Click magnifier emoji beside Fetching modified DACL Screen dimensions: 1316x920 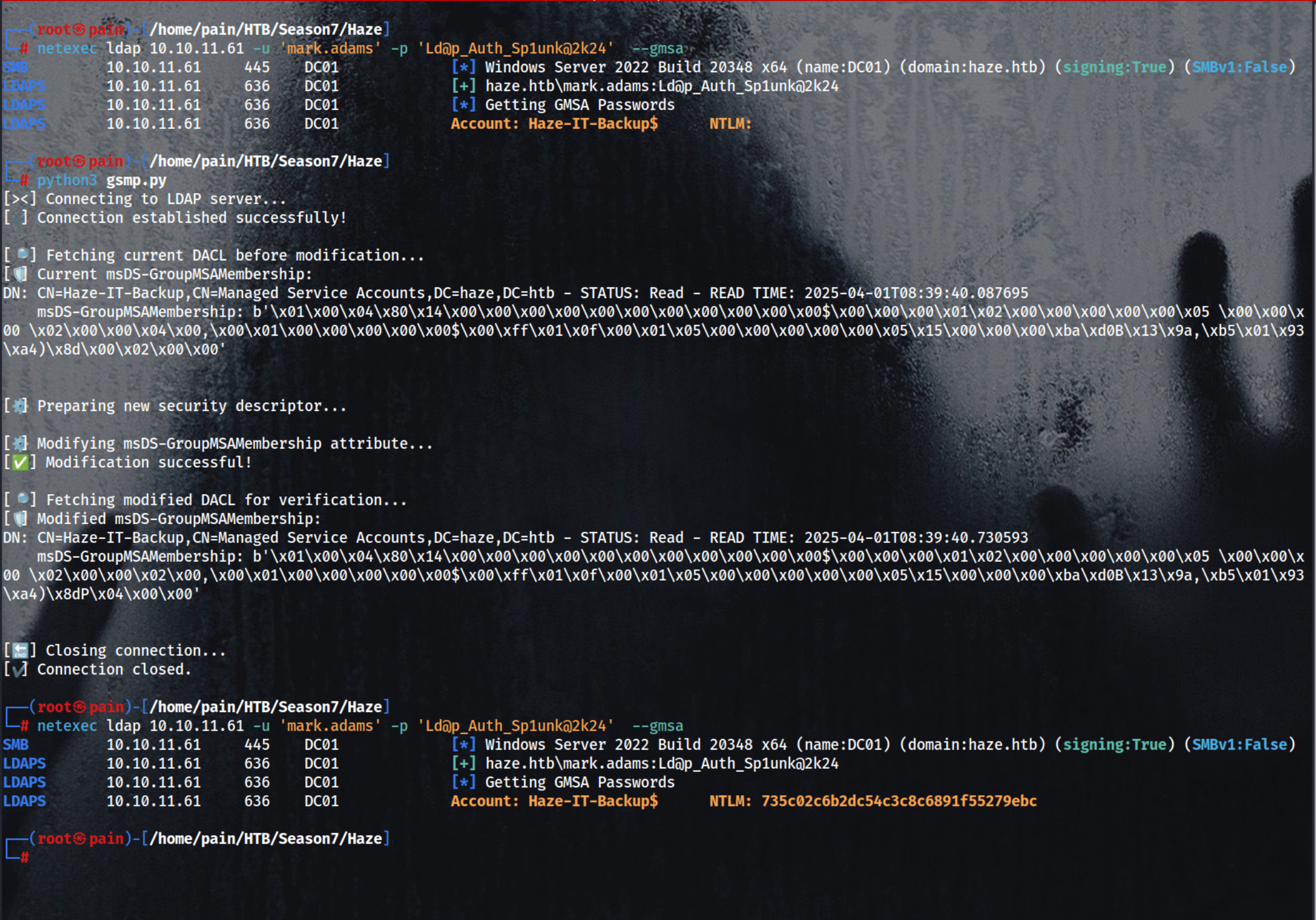point(23,499)
